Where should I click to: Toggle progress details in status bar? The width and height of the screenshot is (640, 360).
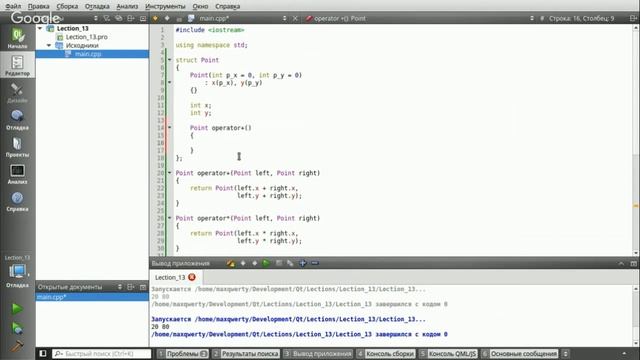[x=624, y=353]
